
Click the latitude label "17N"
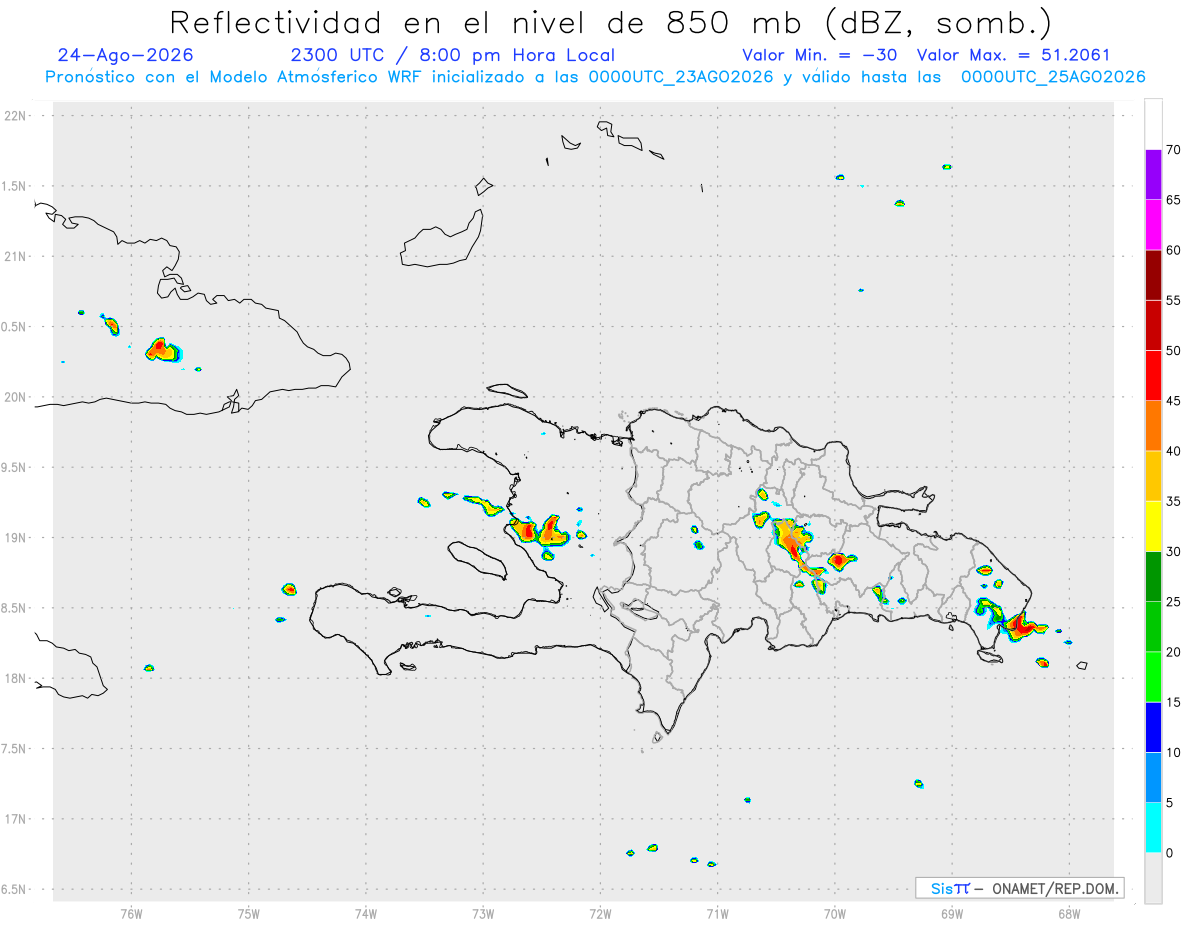tap(14, 819)
